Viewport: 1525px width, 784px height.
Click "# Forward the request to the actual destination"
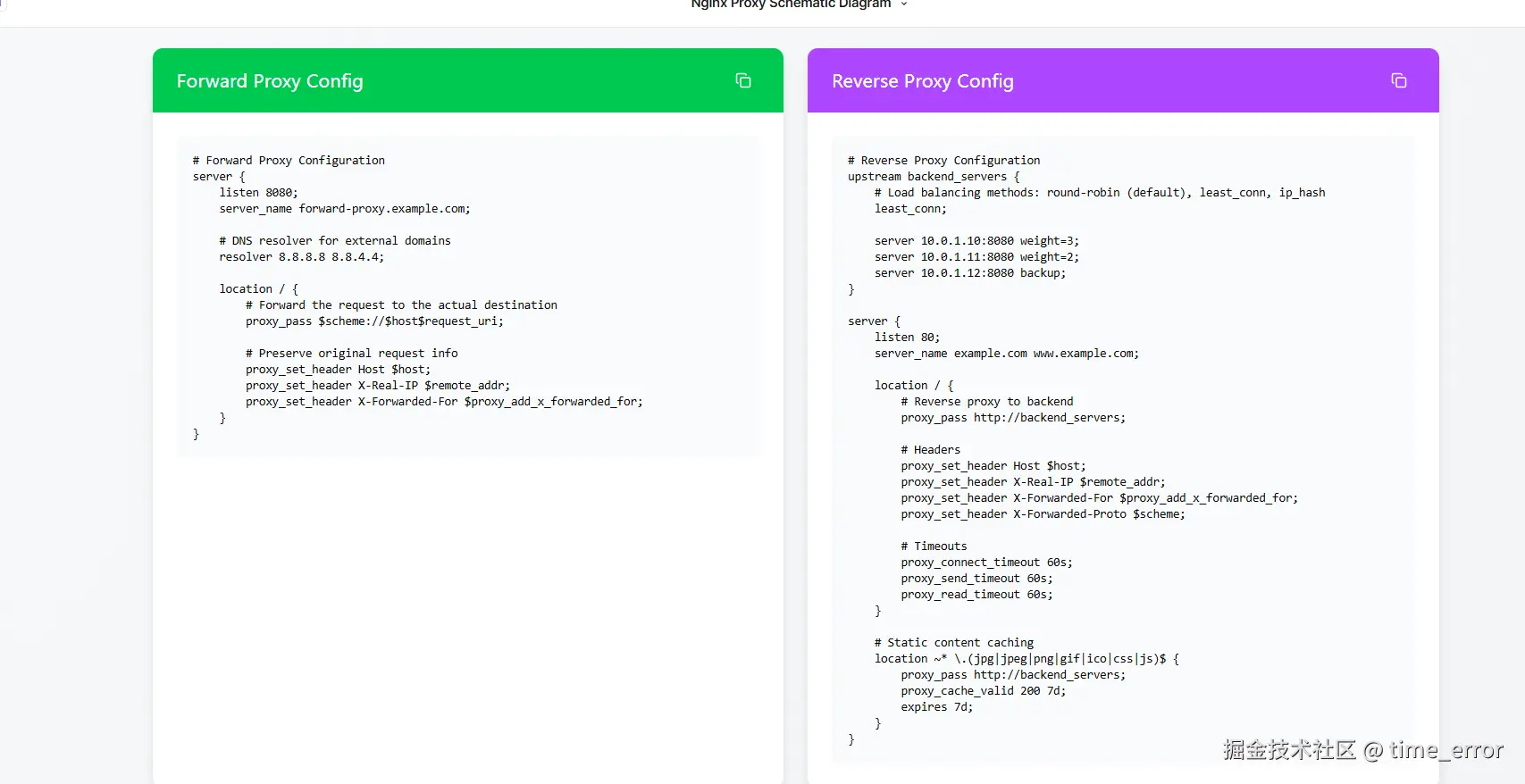[401, 305]
